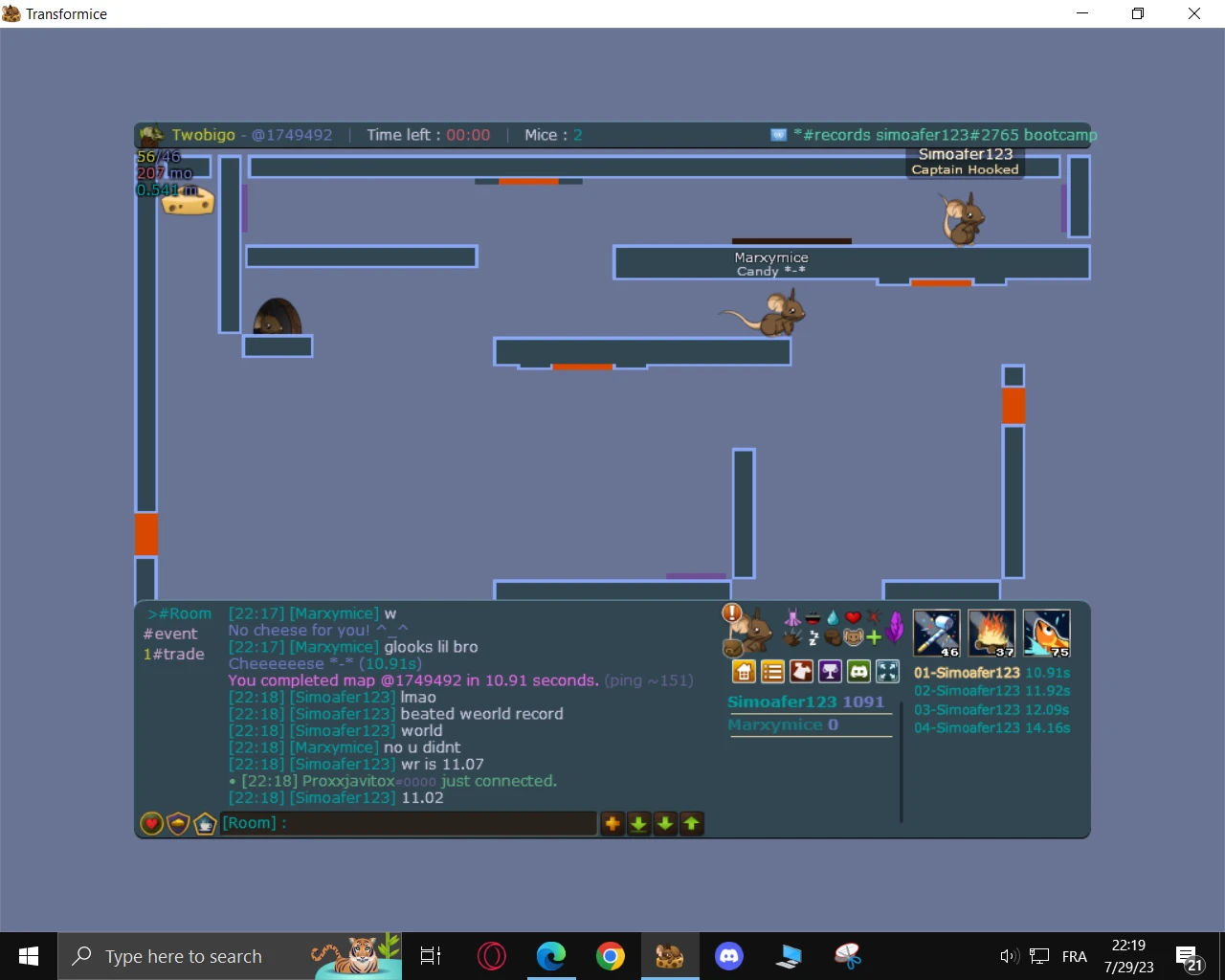Click the 01-Simoafer123 10.91s record entry

991,673
